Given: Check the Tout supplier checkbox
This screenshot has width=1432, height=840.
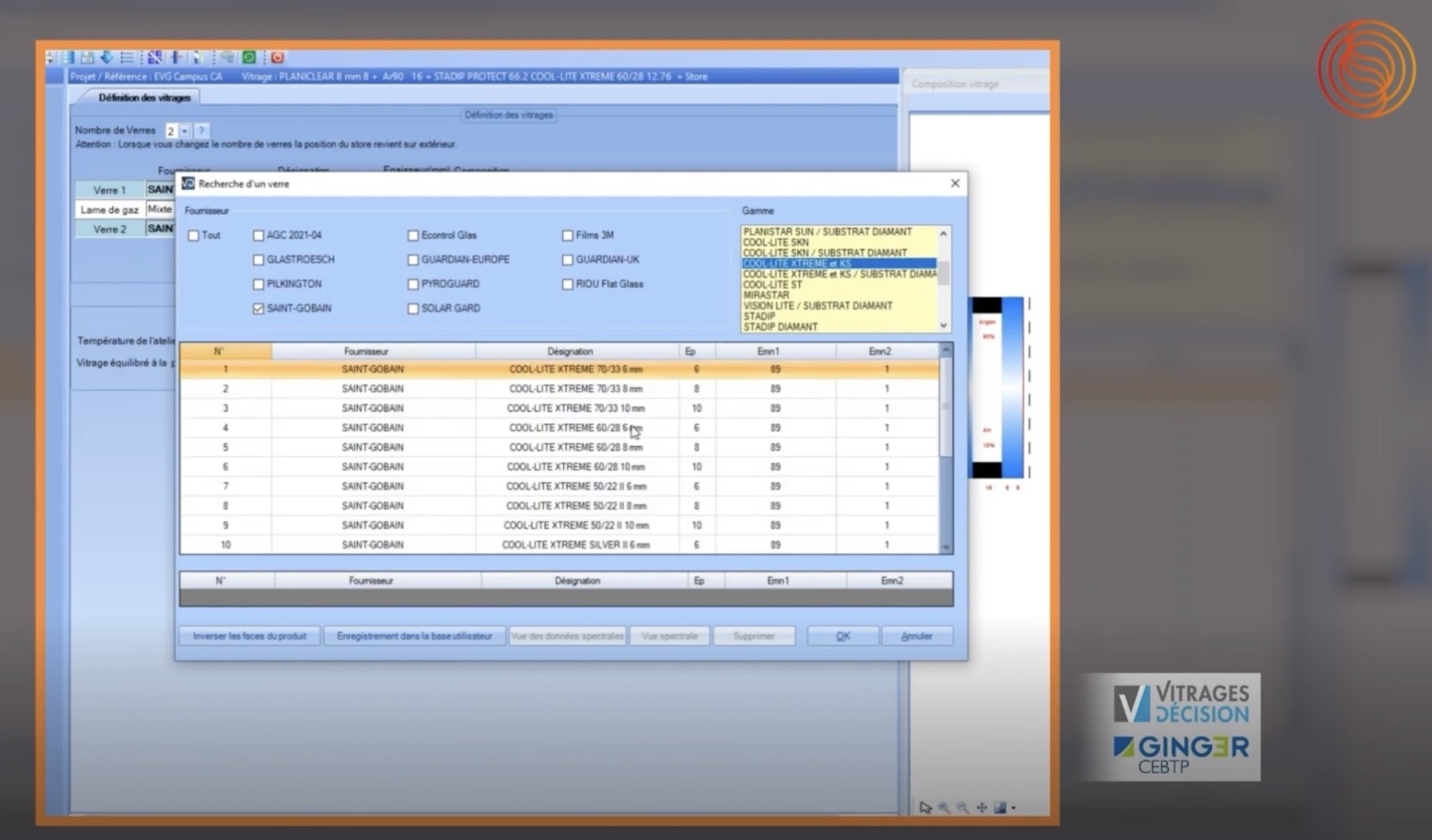Looking at the screenshot, I should coord(193,235).
